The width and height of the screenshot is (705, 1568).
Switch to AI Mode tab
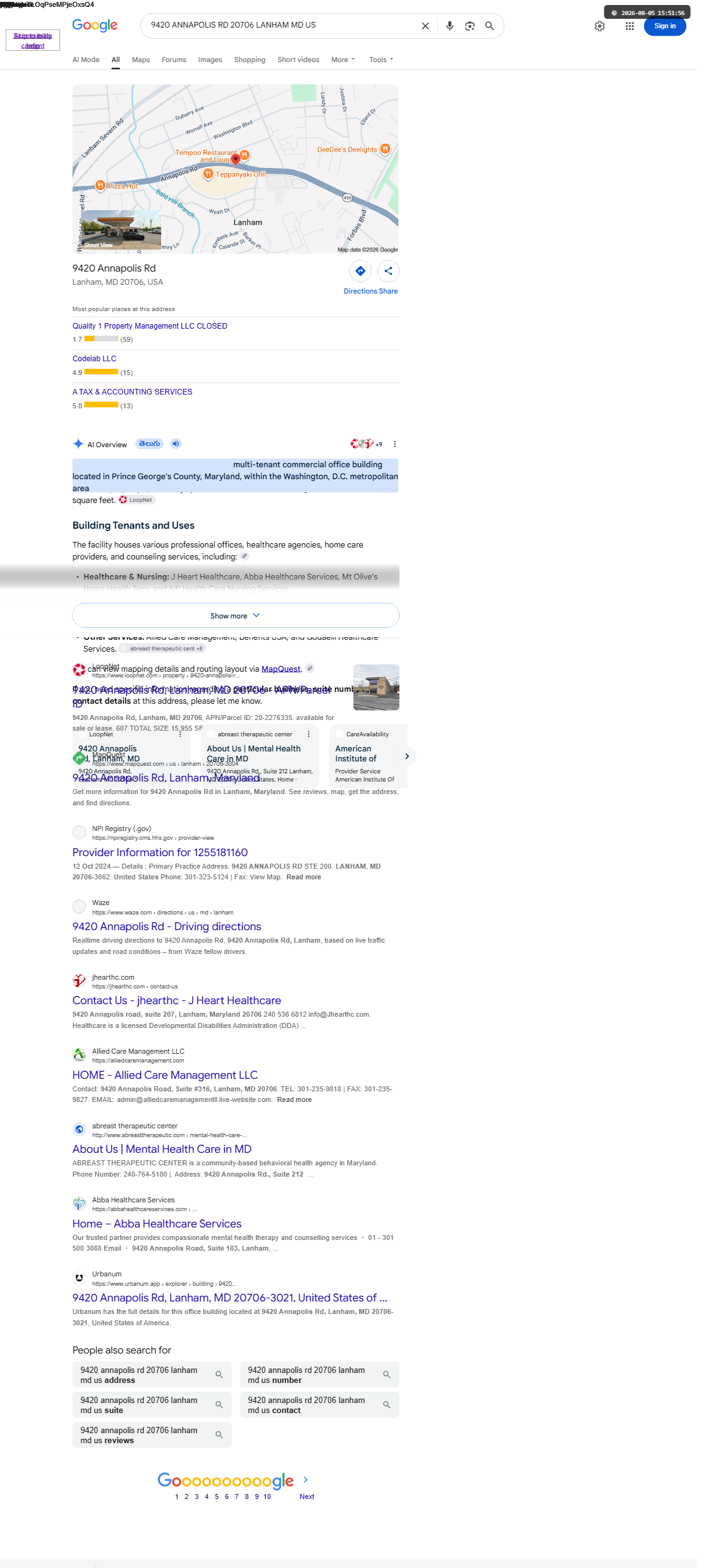(x=86, y=60)
